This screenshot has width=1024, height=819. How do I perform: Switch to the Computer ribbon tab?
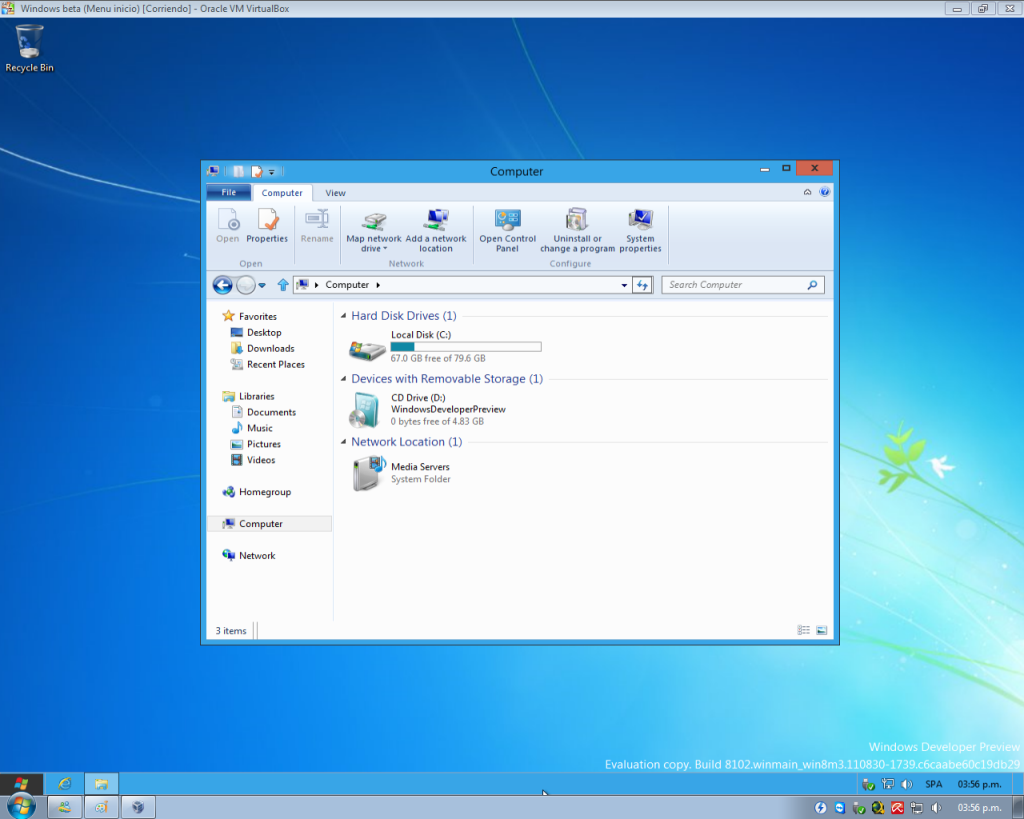(282, 193)
